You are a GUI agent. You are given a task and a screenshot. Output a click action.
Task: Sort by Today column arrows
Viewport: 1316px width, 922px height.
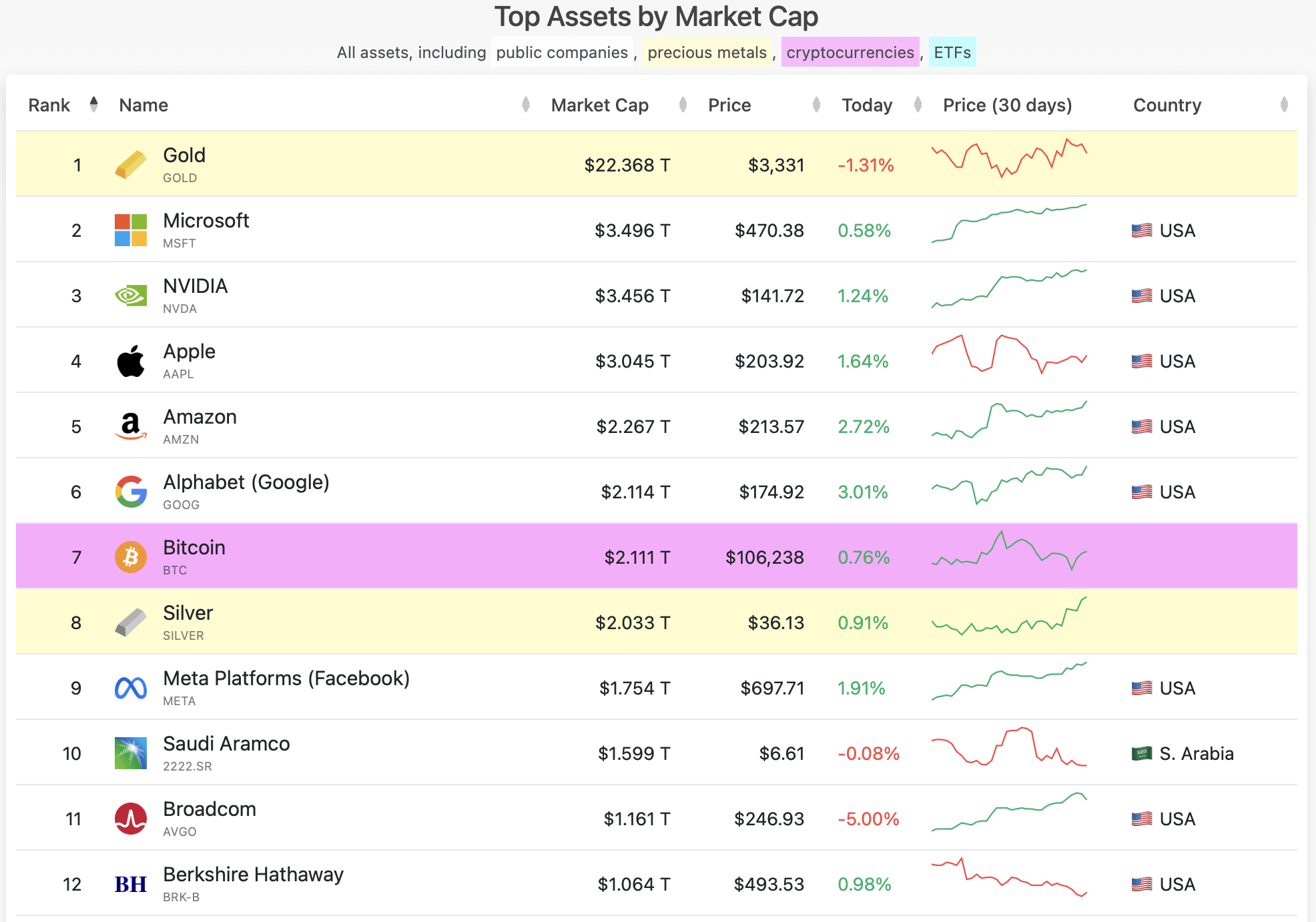(x=918, y=105)
